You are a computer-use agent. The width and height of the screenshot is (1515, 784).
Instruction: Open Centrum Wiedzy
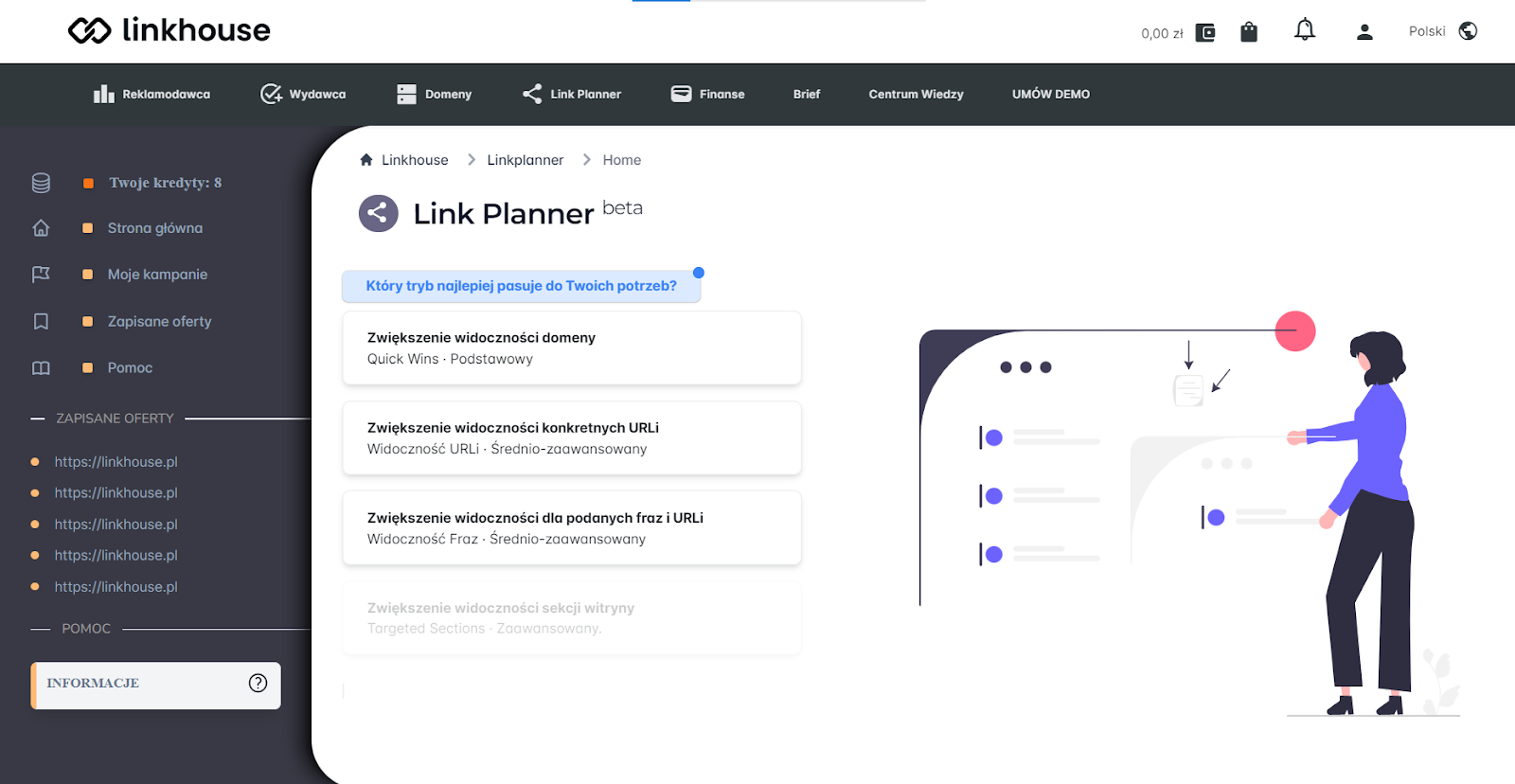coord(916,94)
